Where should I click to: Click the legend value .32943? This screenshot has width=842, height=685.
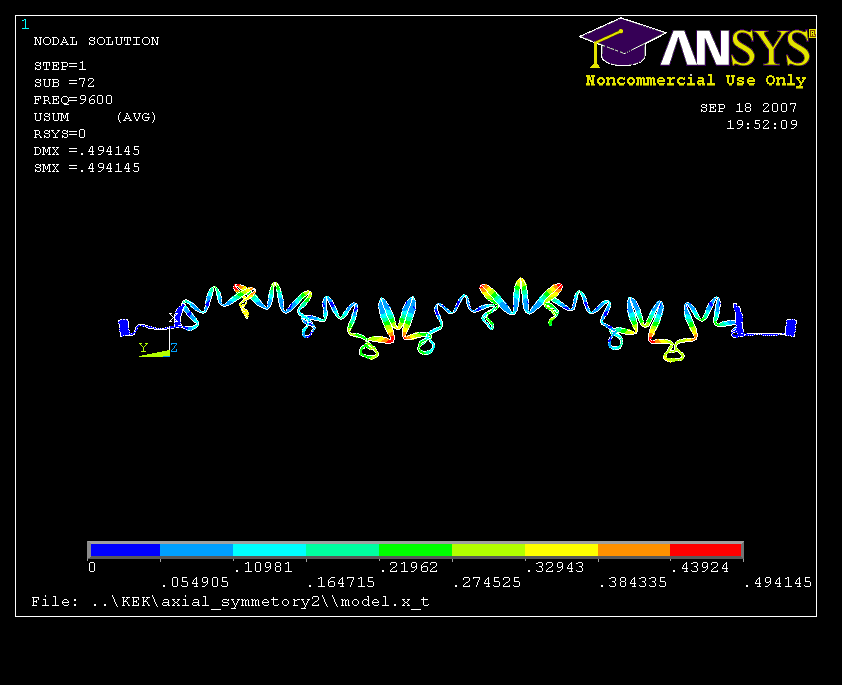[x=555, y=567]
